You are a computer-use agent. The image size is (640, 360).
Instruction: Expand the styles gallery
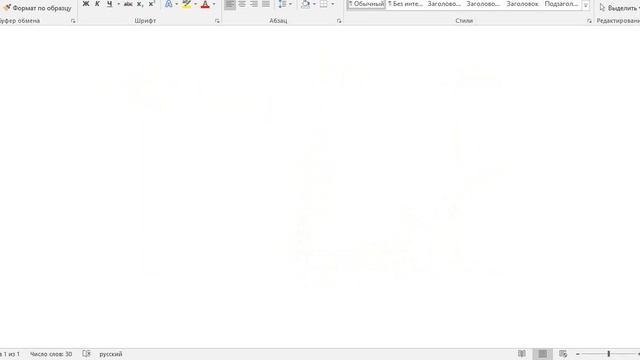pos(586,6)
